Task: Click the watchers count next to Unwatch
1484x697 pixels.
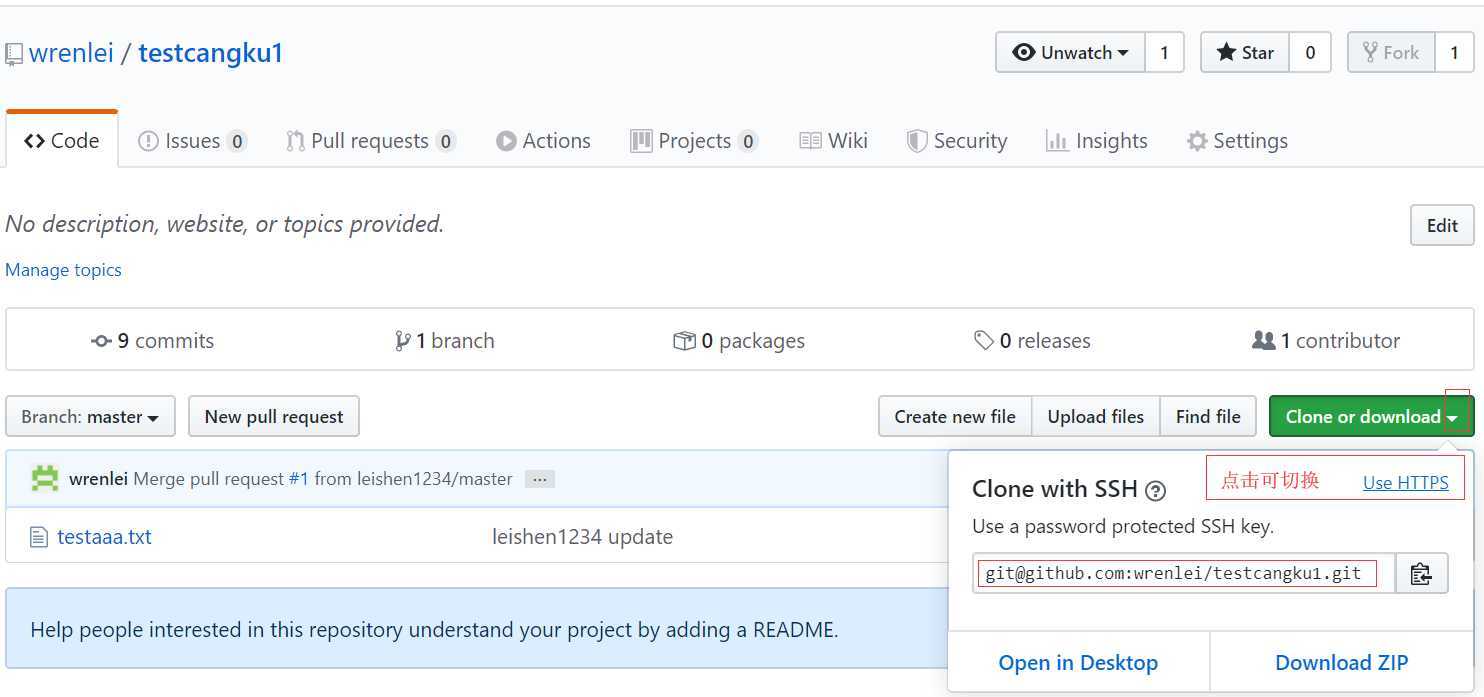Action: click(1164, 53)
